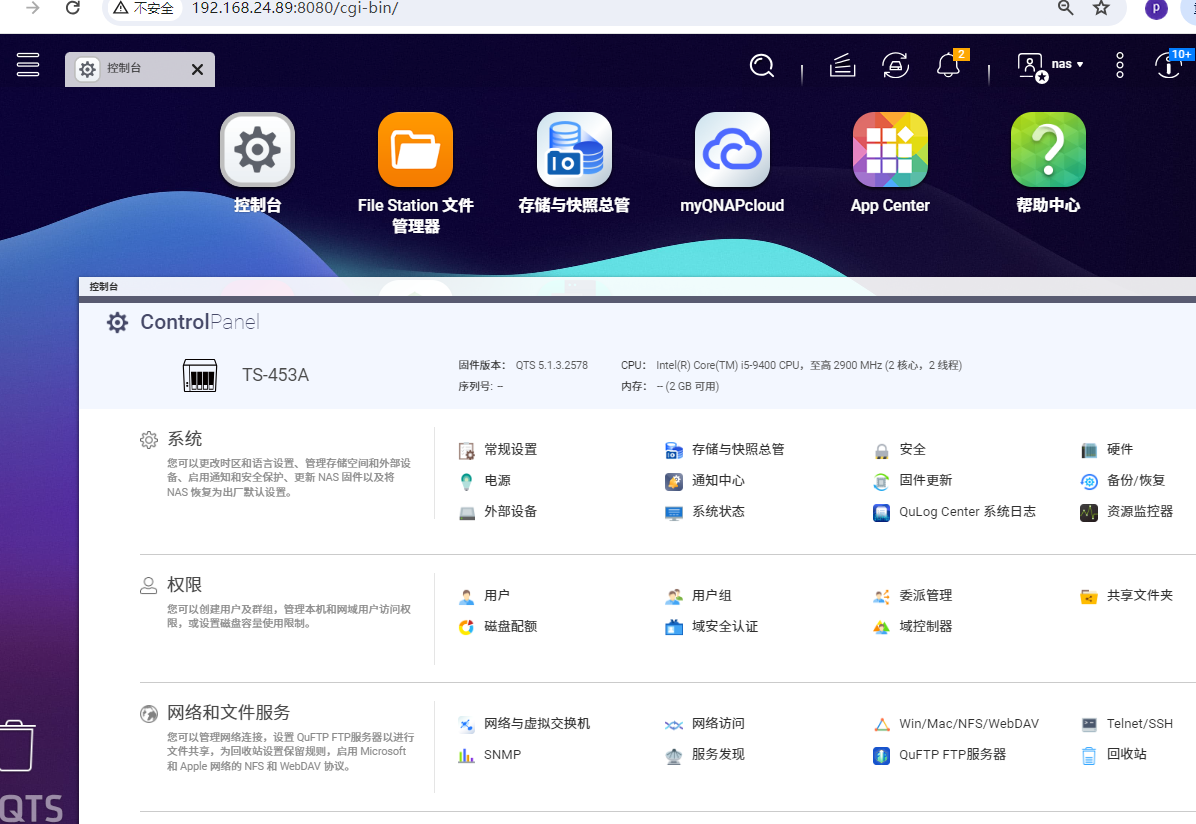Click the TS-453A model name

tap(275, 375)
